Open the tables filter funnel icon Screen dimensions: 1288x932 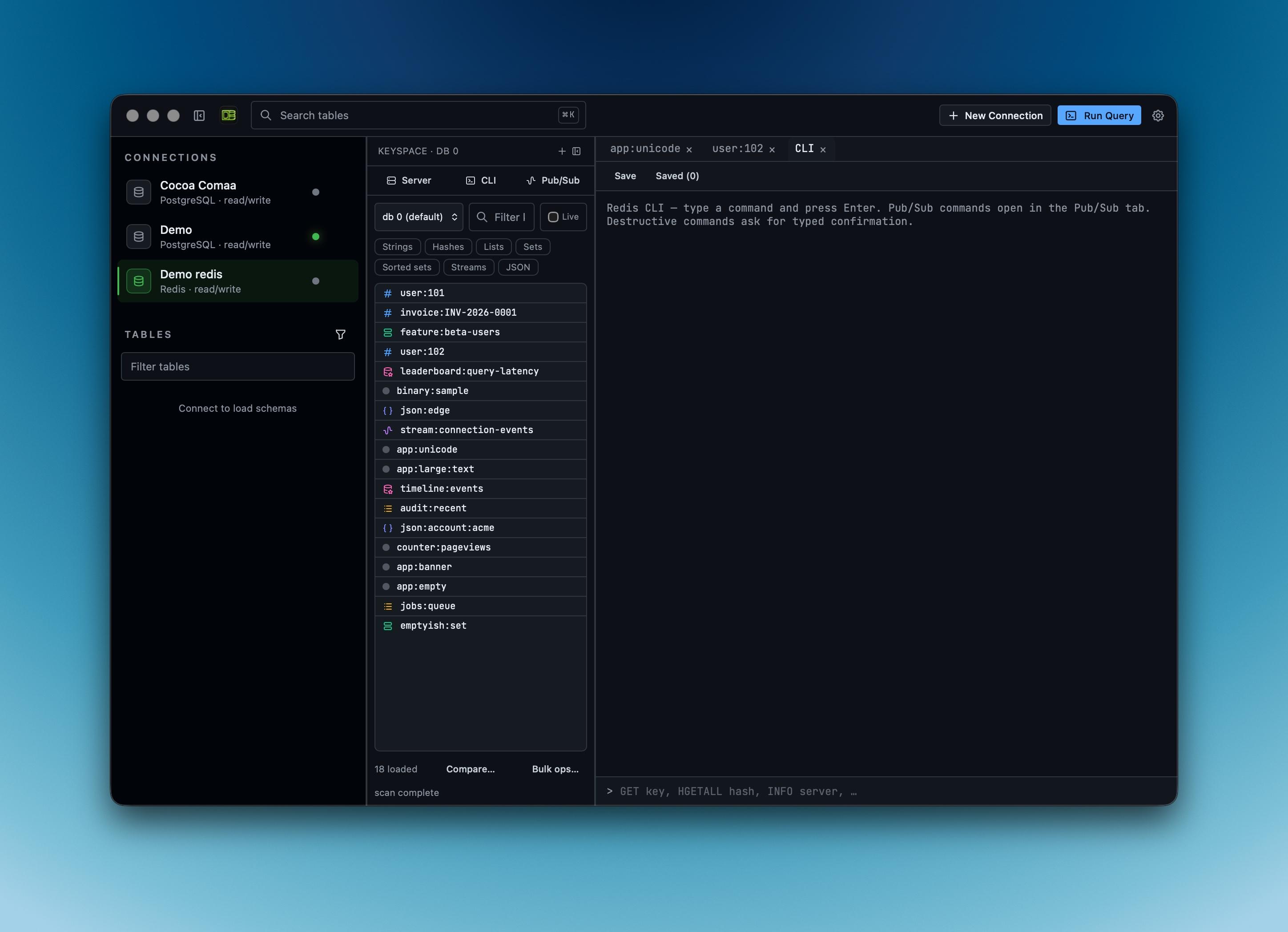pos(340,334)
